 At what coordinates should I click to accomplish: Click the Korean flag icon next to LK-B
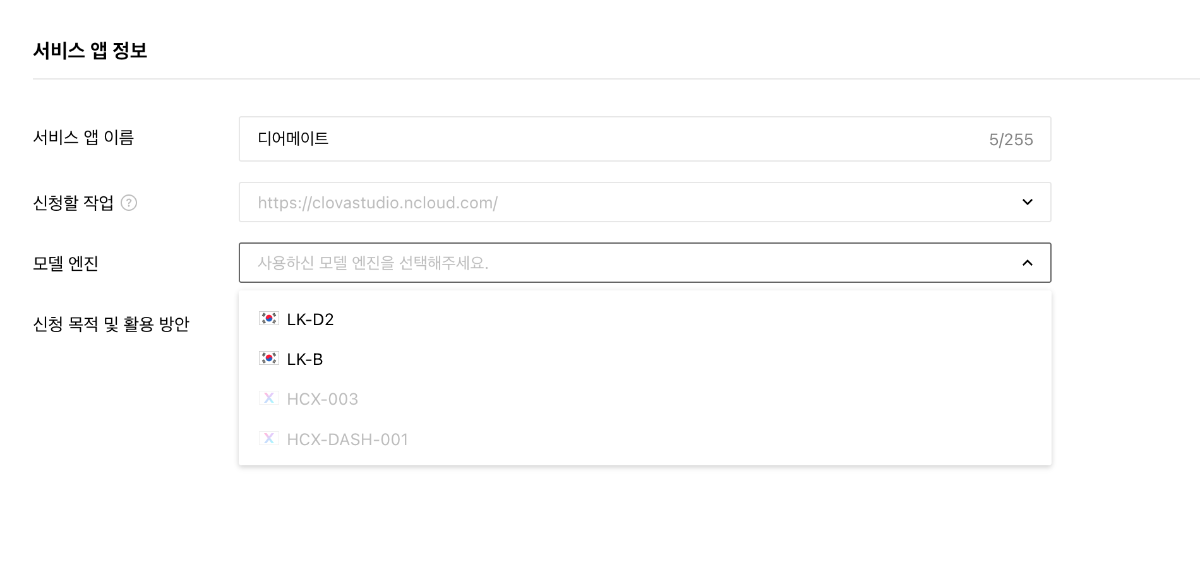point(268,359)
